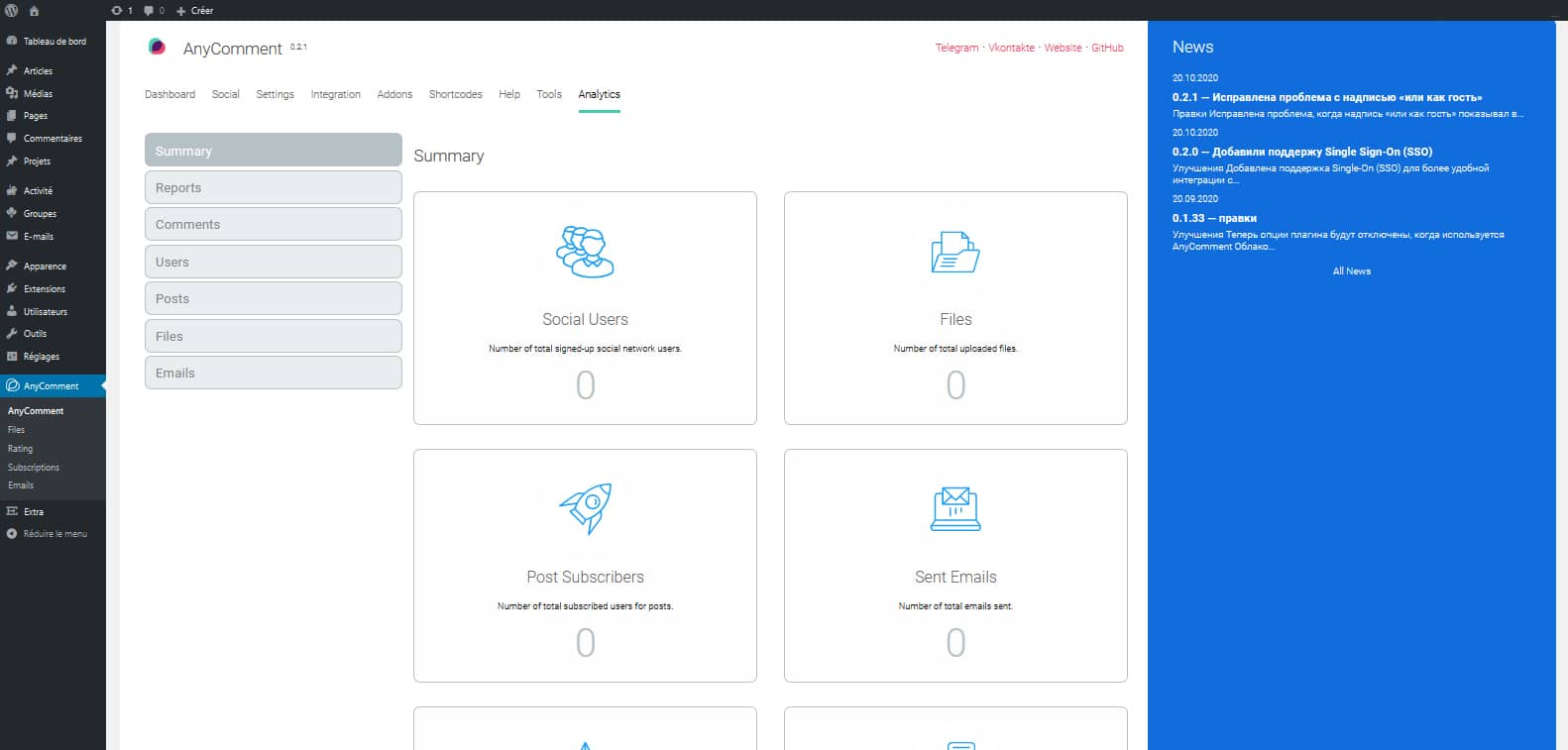Open the Créer new content menu

(x=195, y=10)
